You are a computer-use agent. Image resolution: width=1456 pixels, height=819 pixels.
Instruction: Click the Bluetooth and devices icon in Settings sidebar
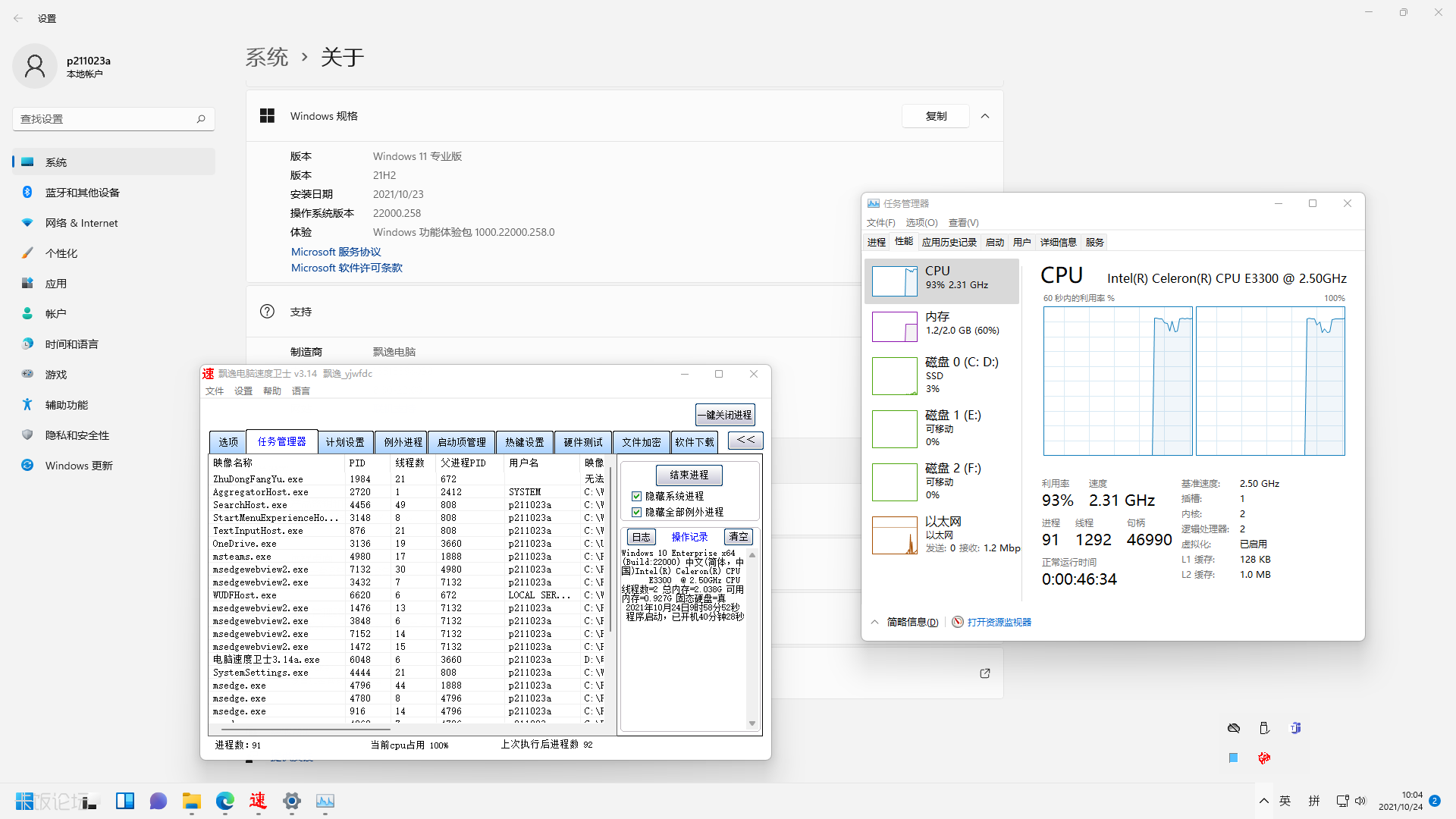coord(27,193)
